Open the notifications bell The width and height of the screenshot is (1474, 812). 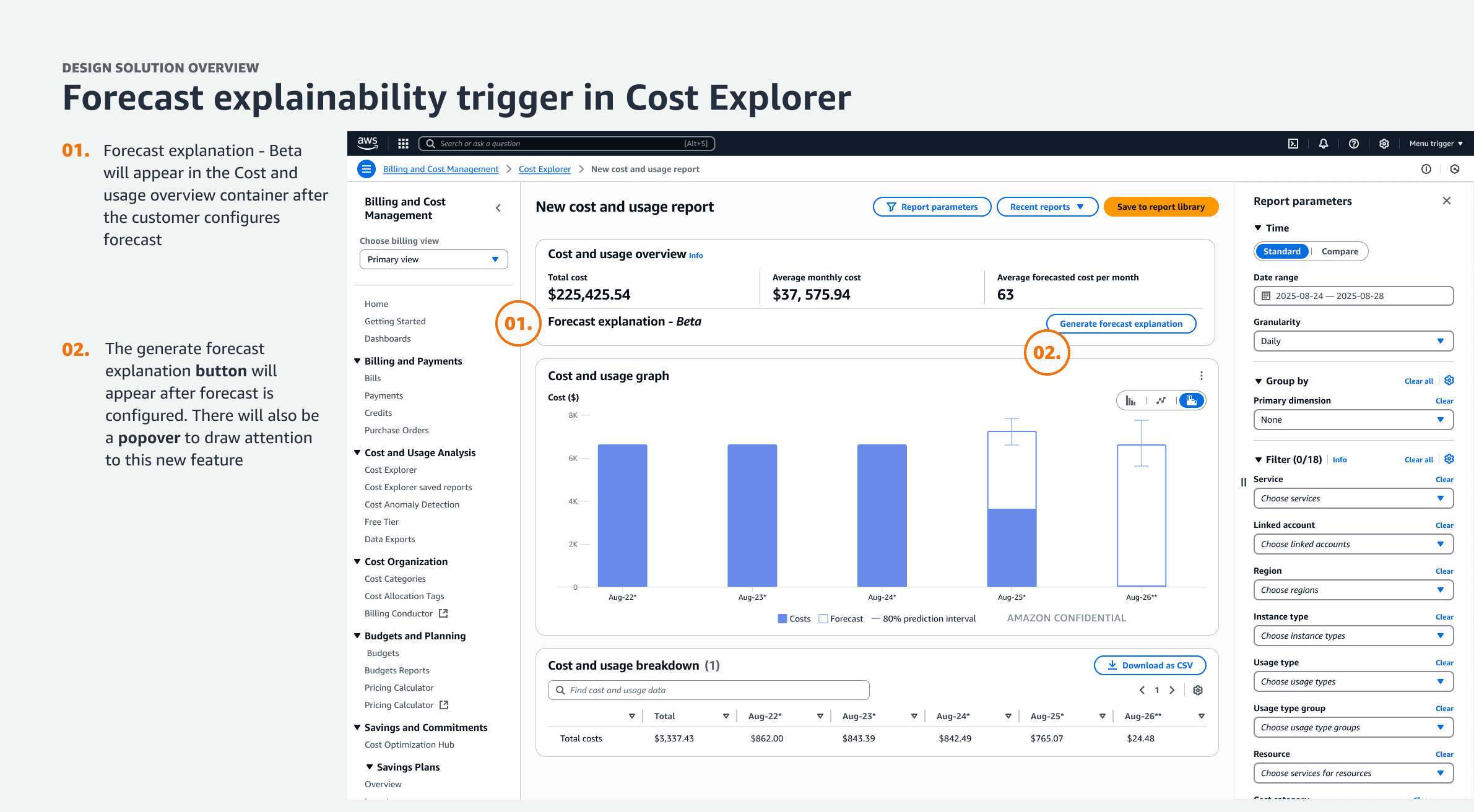tap(1324, 144)
